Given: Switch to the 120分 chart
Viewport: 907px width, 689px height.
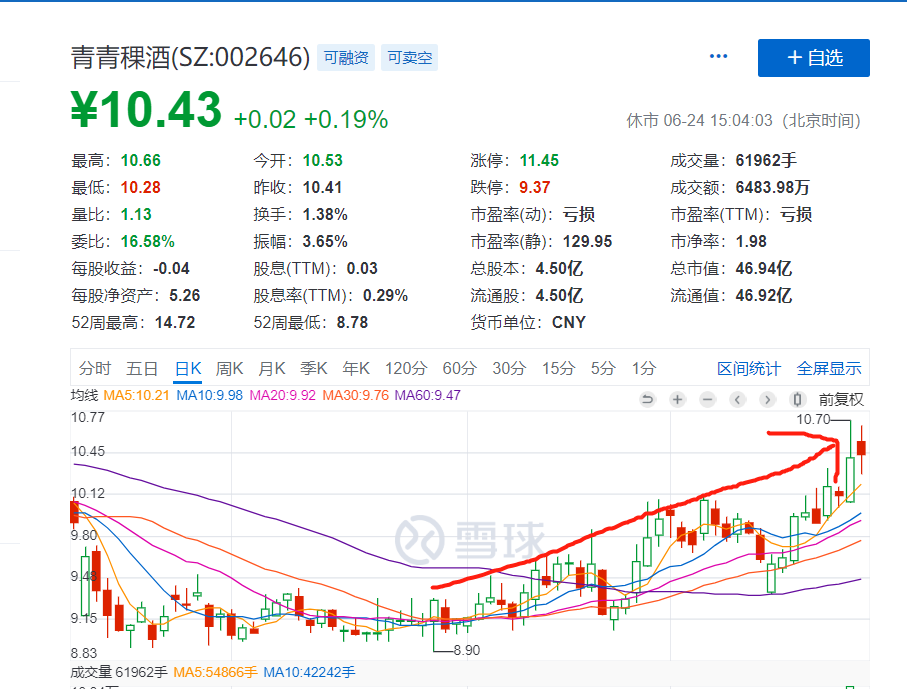Looking at the screenshot, I should [x=406, y=369].
